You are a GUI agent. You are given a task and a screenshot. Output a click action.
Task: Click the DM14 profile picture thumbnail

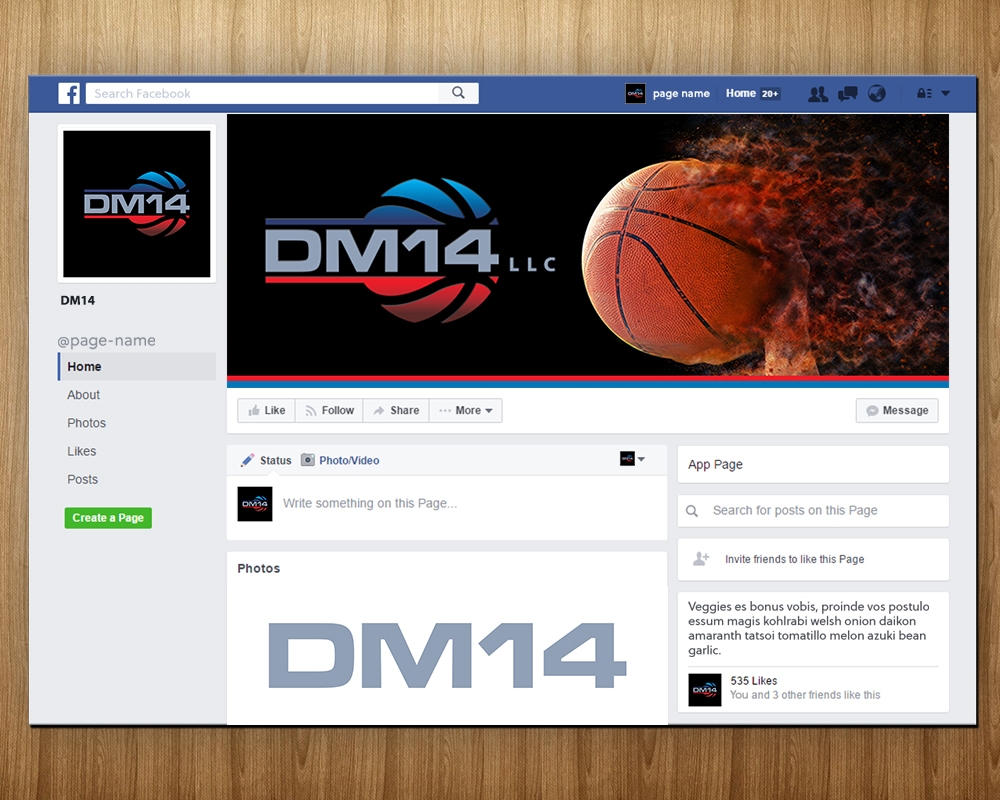(x=136, y=203)
